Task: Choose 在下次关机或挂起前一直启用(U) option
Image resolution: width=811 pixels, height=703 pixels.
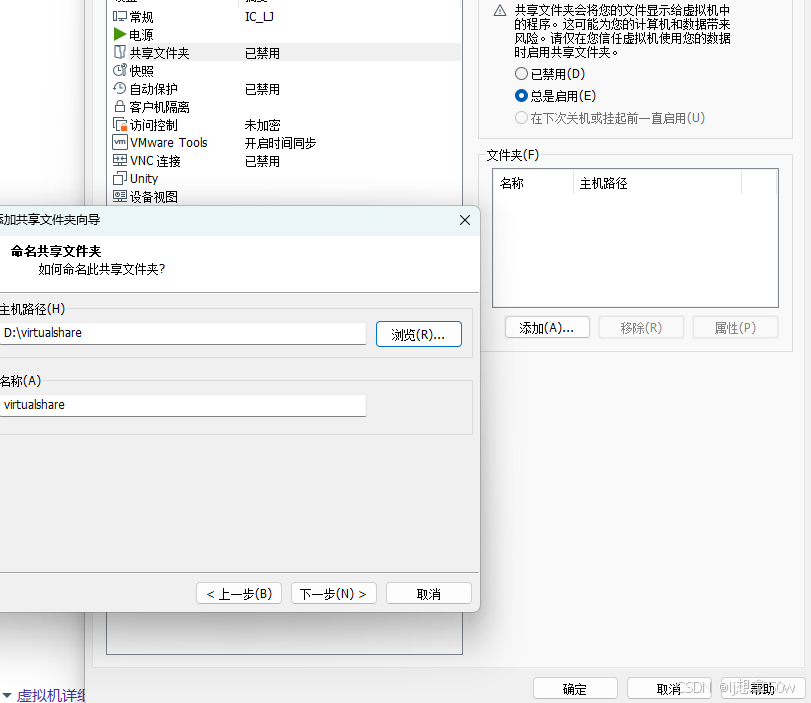Action: [x=521, y=118]
